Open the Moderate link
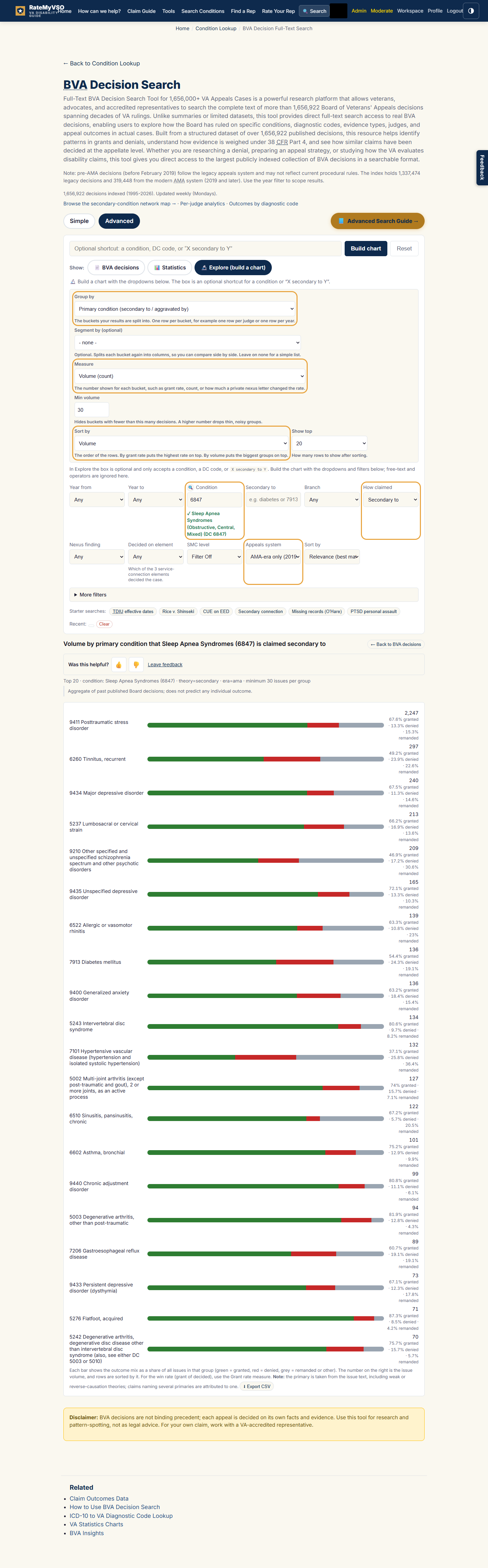The height and width of the screenshot is (1568, 488). click(x=382, y=11)
